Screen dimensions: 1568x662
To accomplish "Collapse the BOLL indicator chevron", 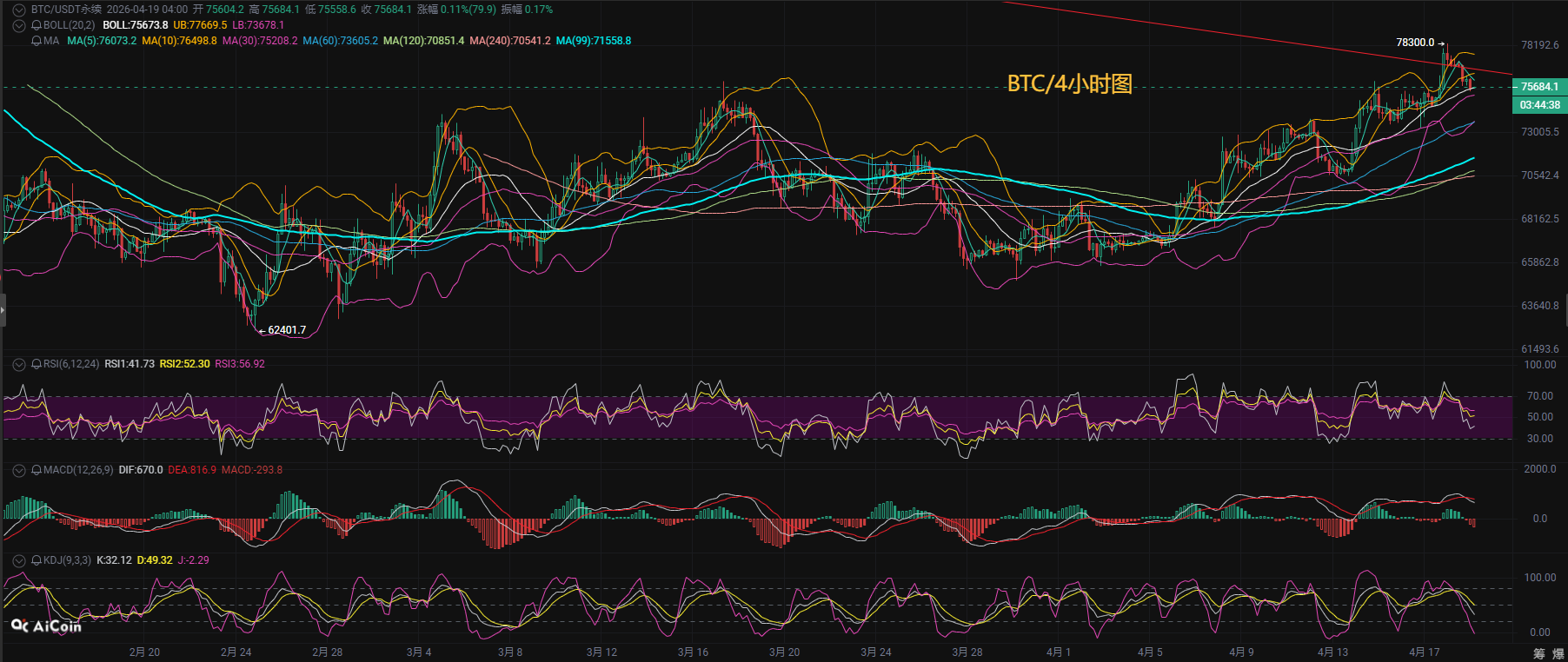I will 18,25.
